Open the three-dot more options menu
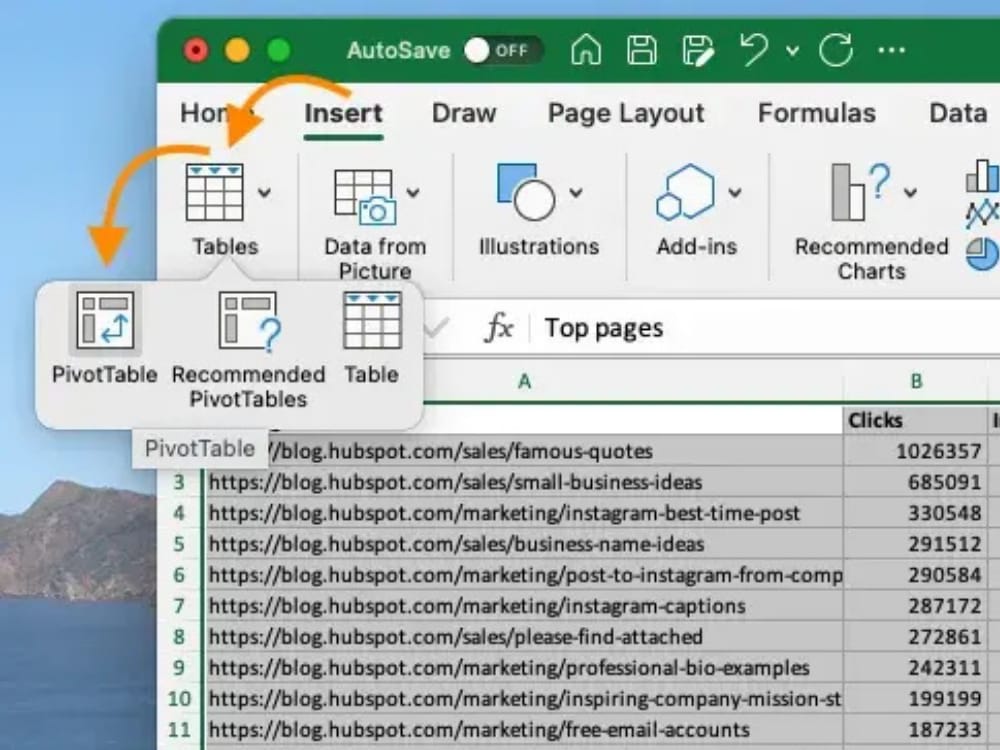This screenshot has height=750, width=1000. (x=892, y=50)
